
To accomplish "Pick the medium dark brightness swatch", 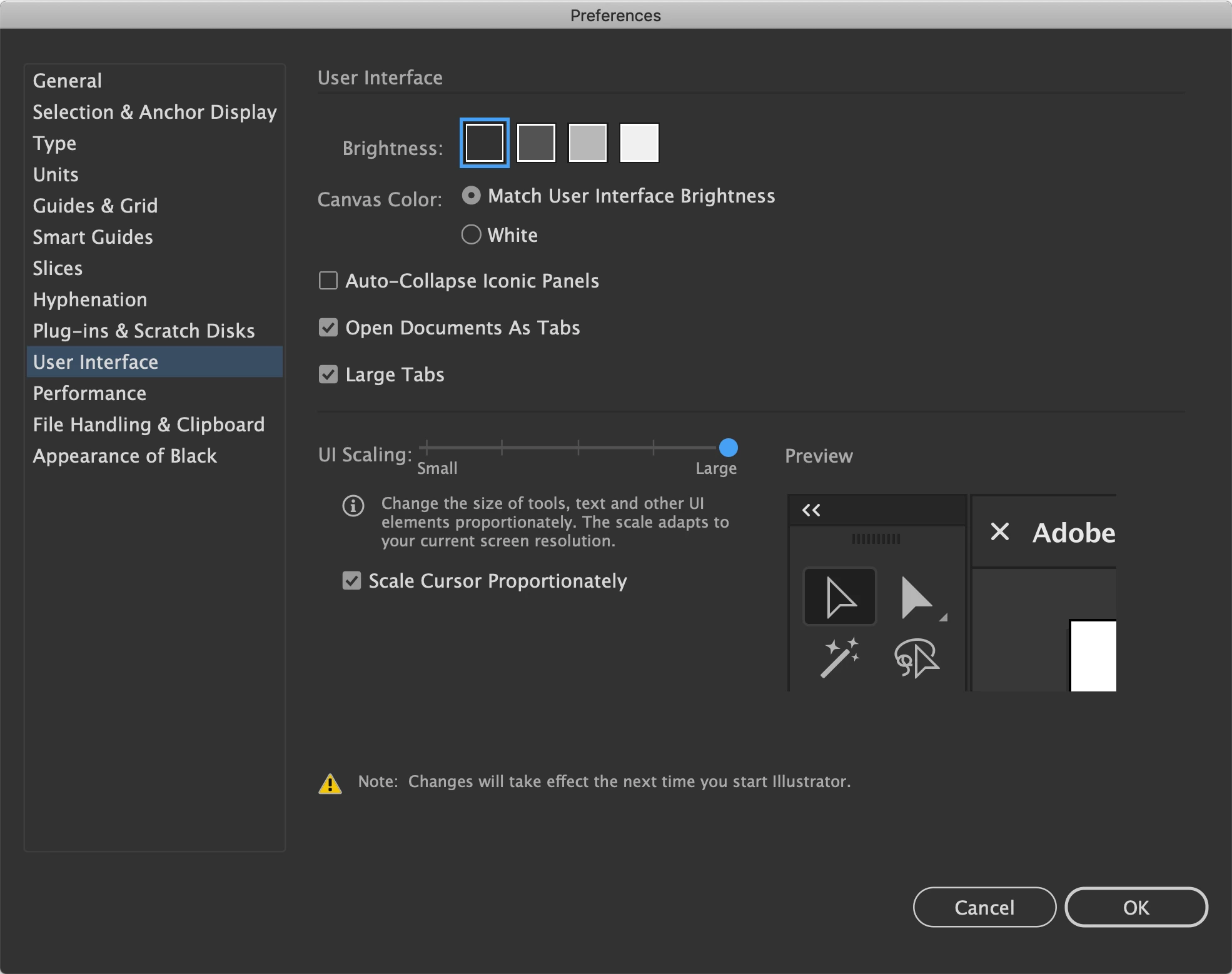I will coord(536,143).
